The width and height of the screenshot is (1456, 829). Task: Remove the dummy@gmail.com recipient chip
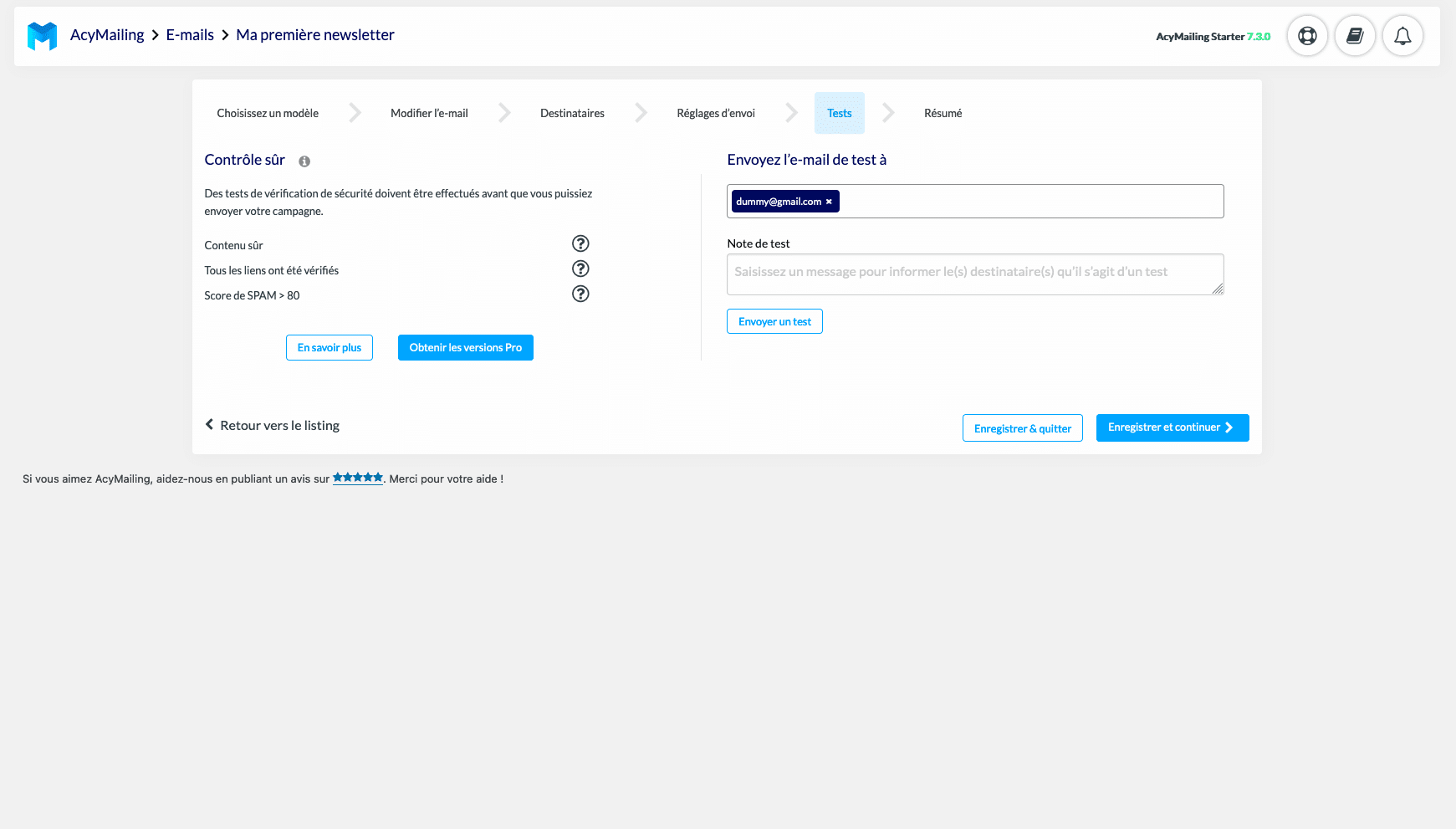pos(829,201)
